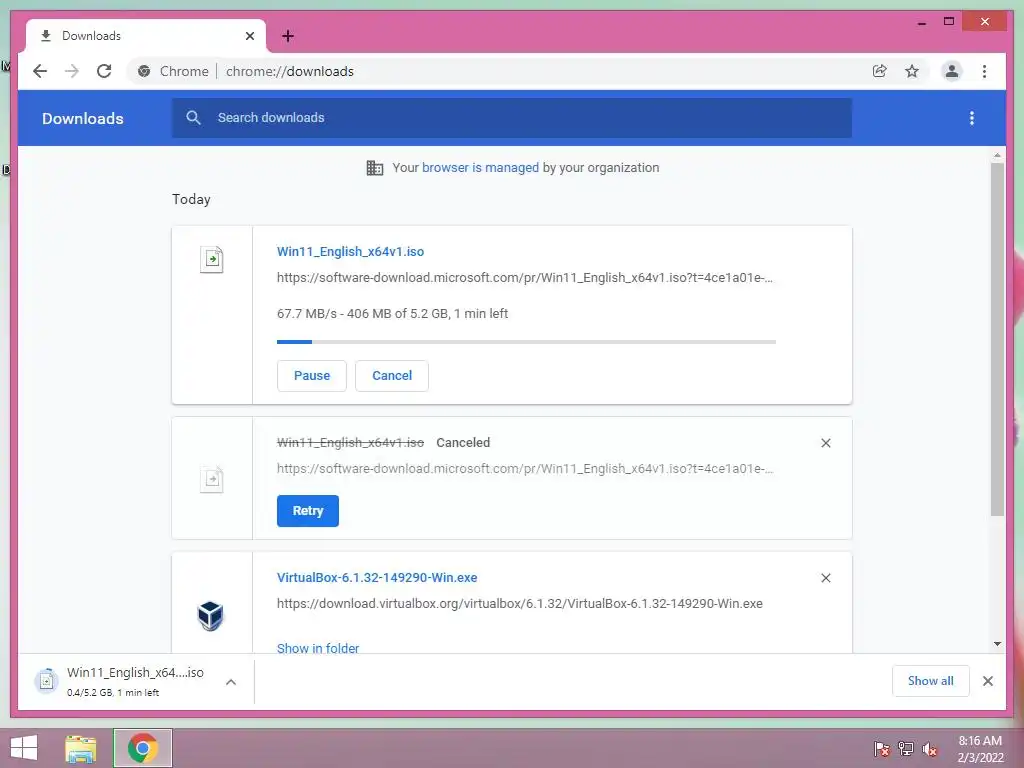Click the scrollbar down arrow
The width and height of the screenshot is (1024, 768).
997,644
